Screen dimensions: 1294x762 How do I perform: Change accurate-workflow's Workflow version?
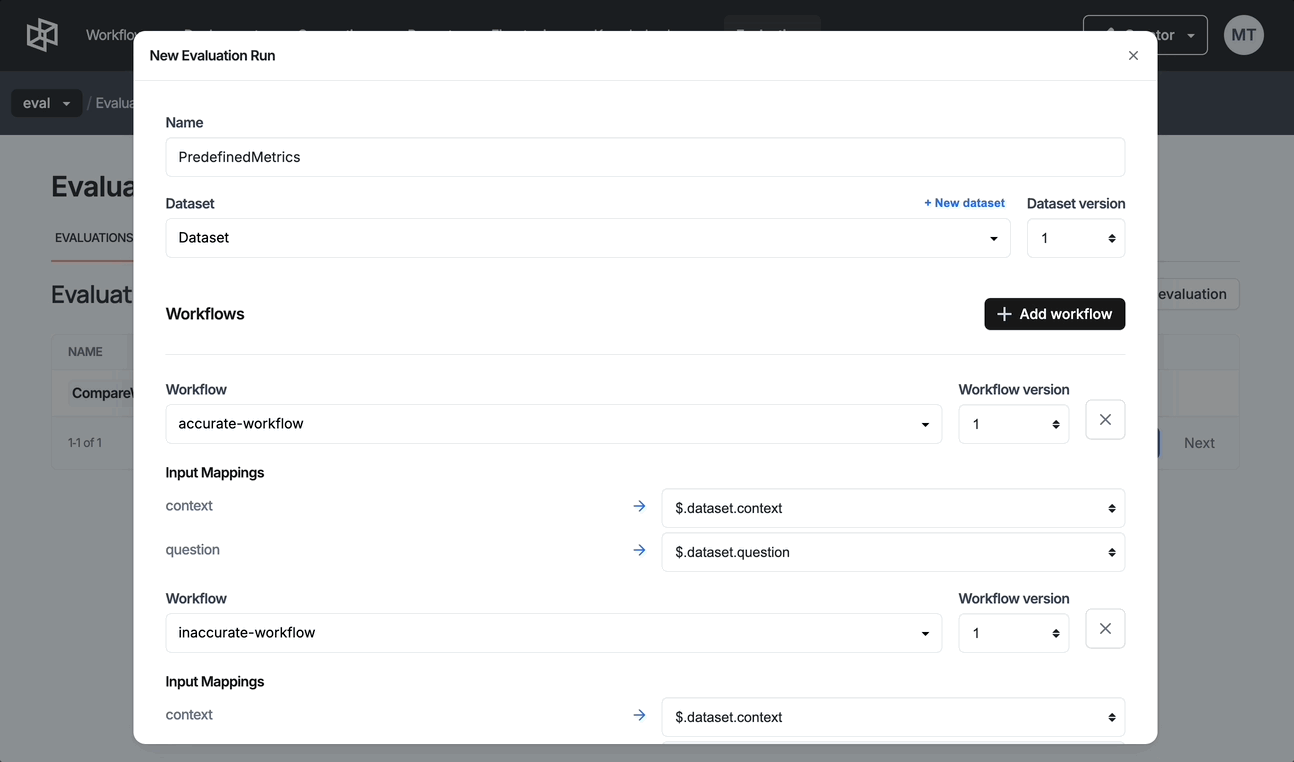coord(1013,424)
